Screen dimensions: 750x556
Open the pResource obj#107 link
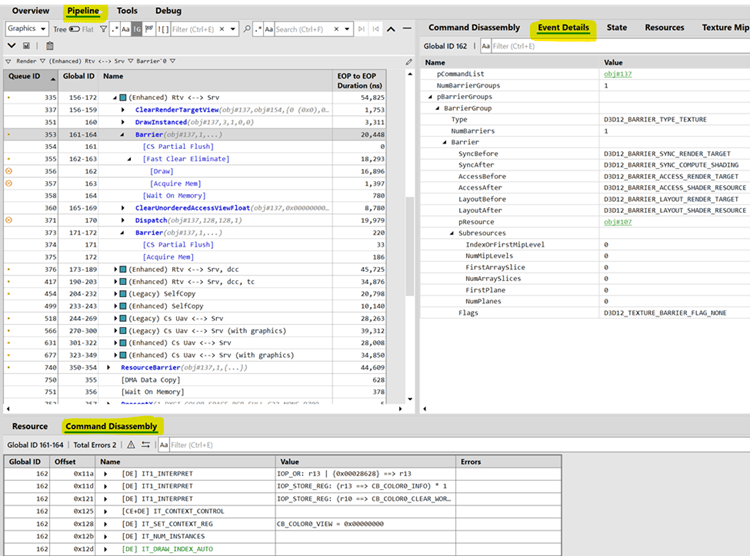618,222
